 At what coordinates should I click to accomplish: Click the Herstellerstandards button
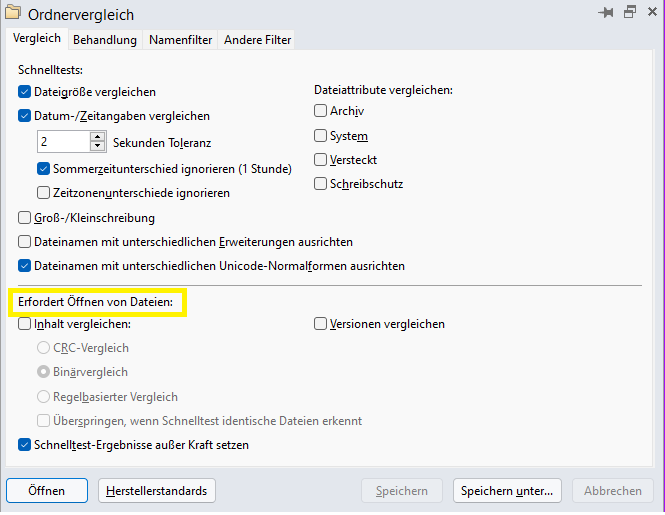(156, 491)
